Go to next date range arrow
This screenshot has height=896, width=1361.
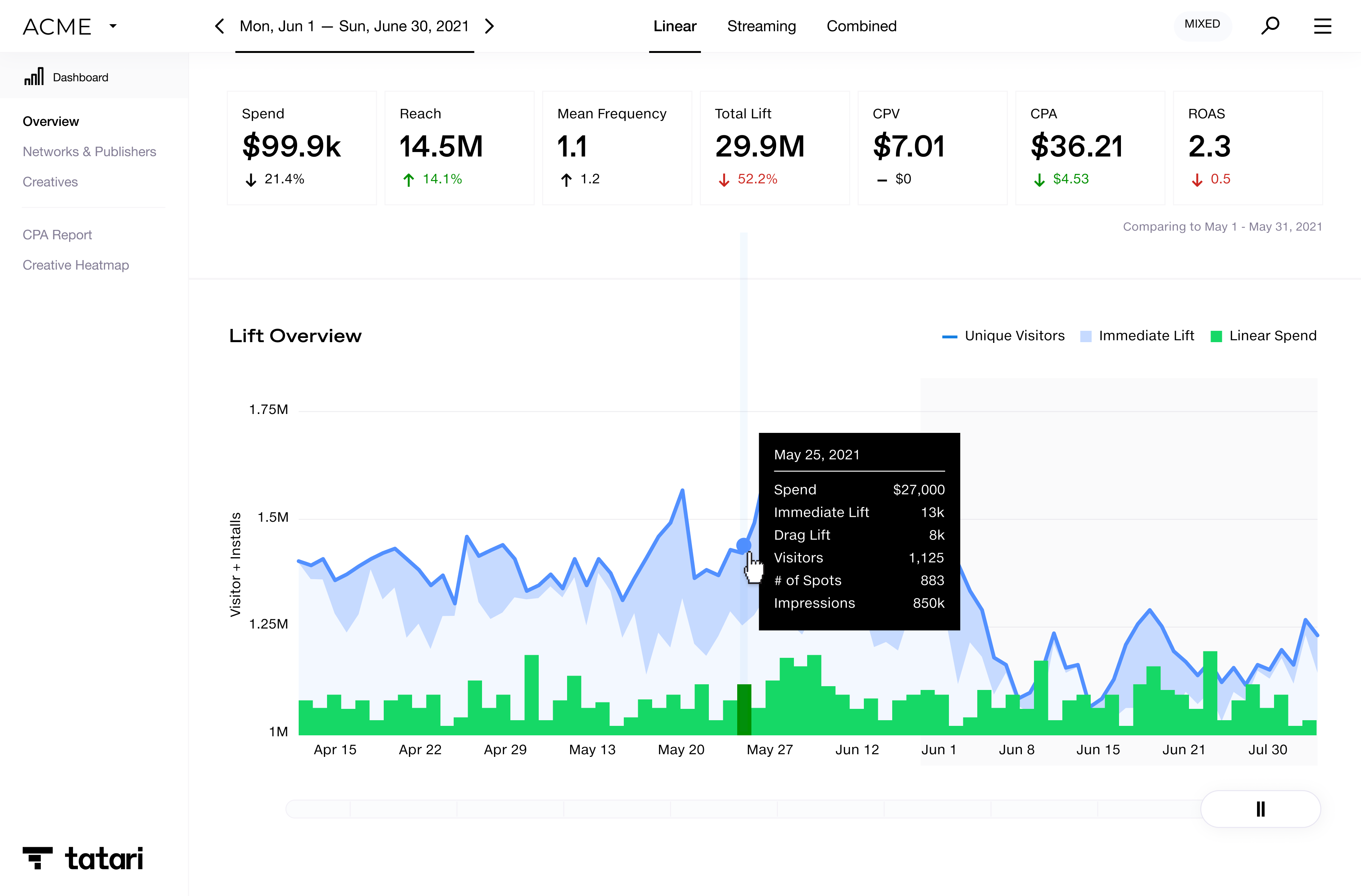tap(490, 26)
